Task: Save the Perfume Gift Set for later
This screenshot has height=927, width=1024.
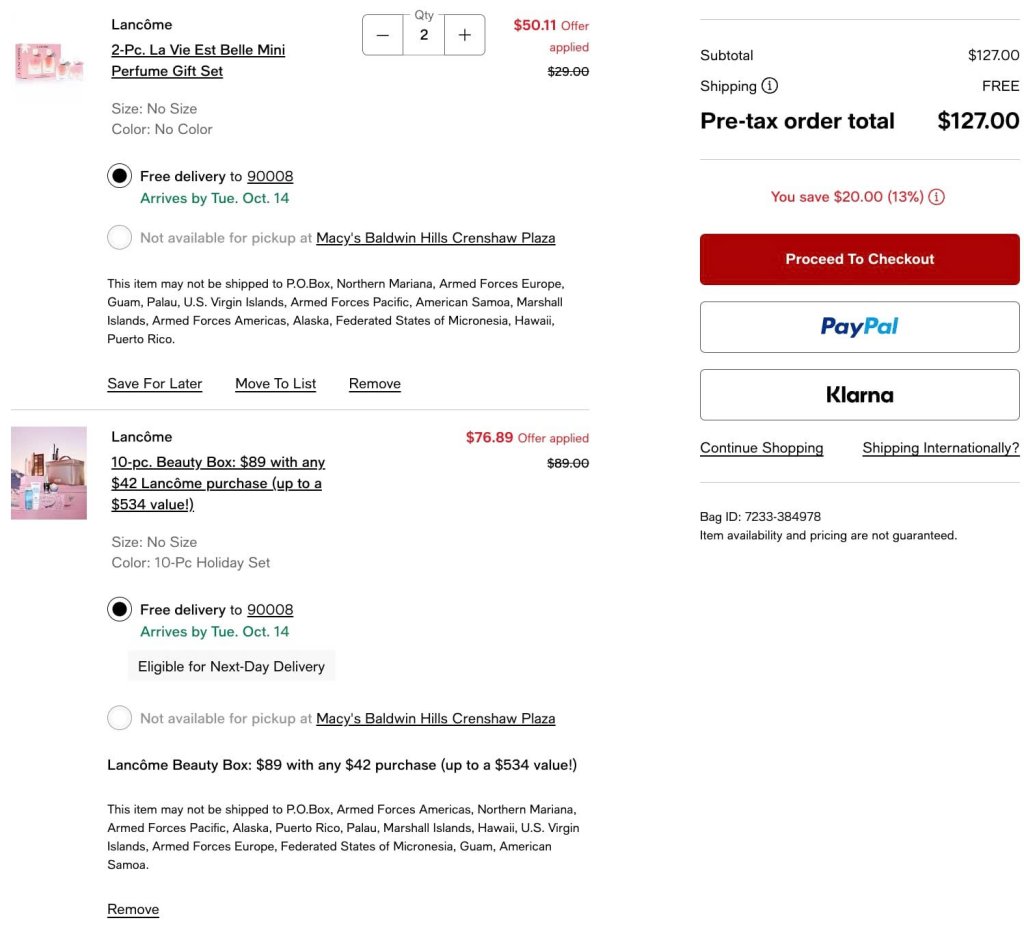Action: [x=155, y=384]
